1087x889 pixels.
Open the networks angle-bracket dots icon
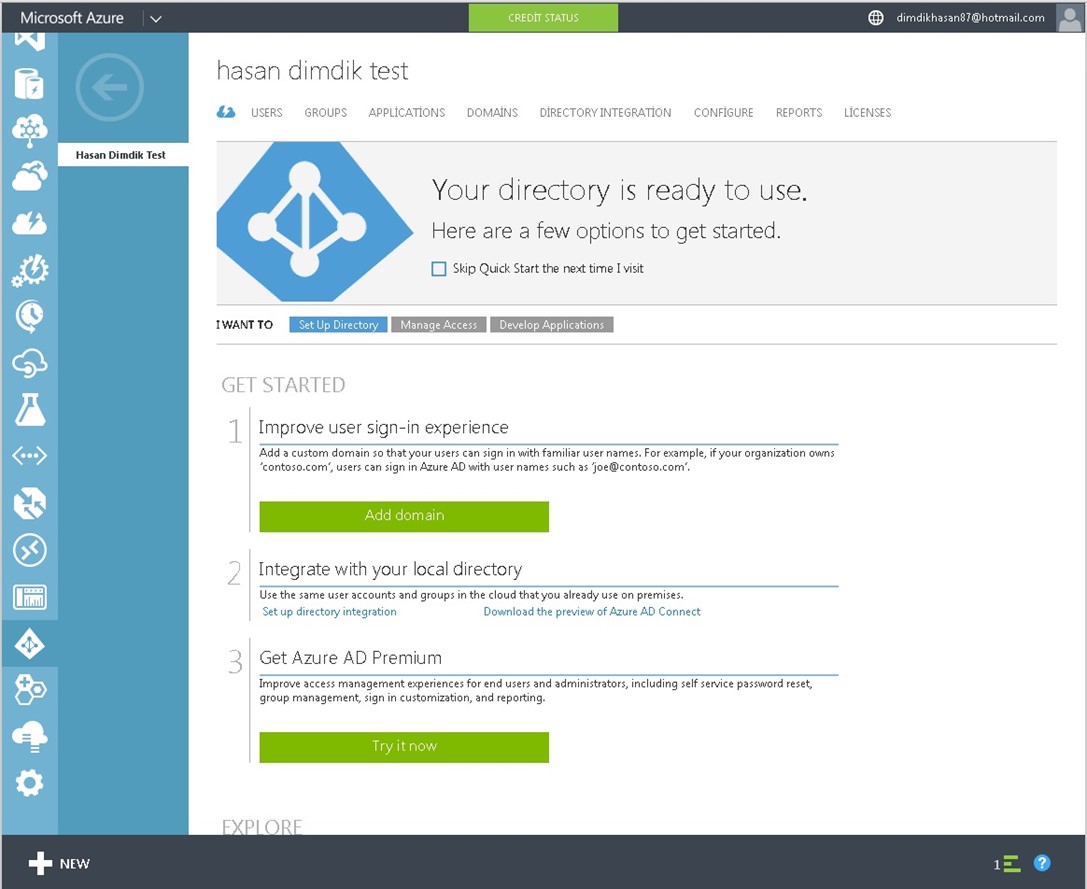pyautogui.click(x=29, y=456)
